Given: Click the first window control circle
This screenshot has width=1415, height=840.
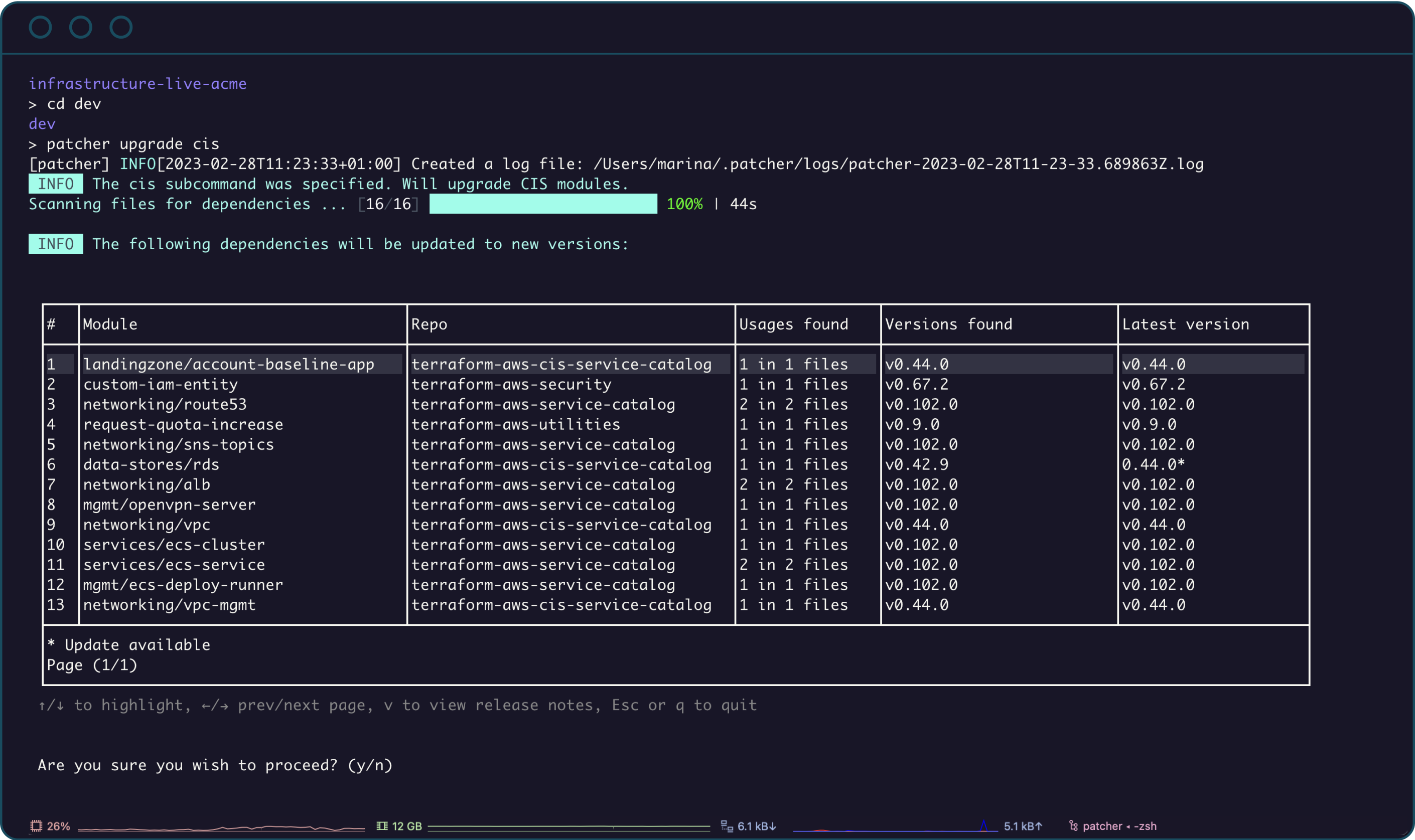Looking at the screenshot, I should 41,27.
